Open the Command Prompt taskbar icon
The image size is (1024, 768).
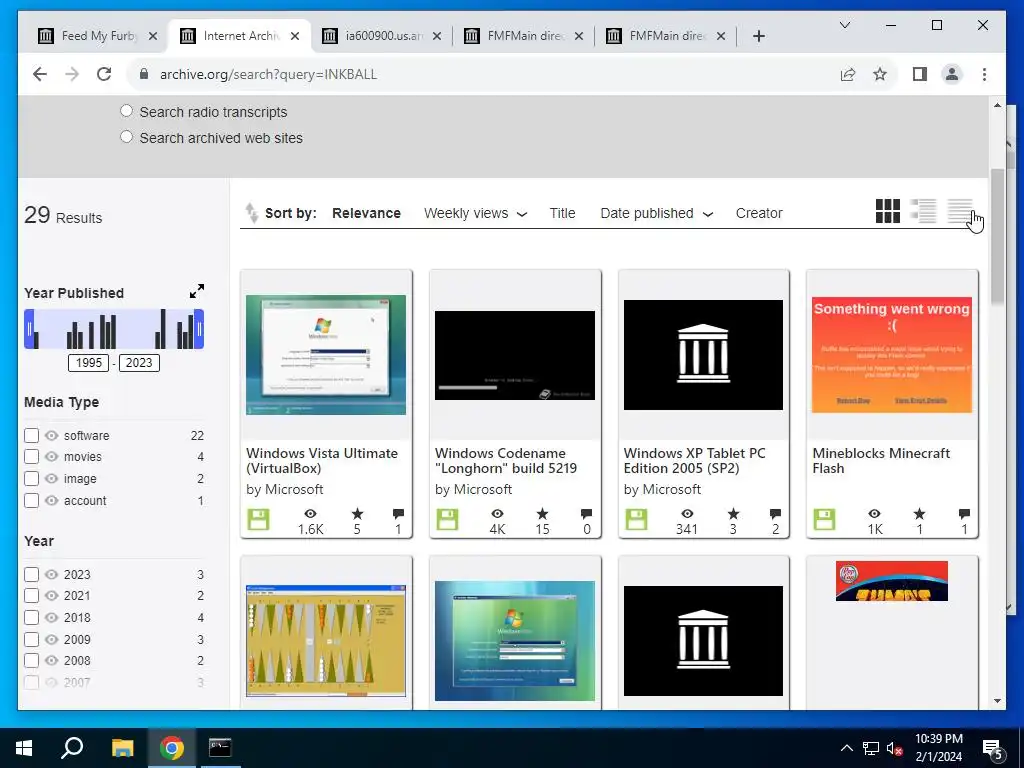click(x=220, y=748)
